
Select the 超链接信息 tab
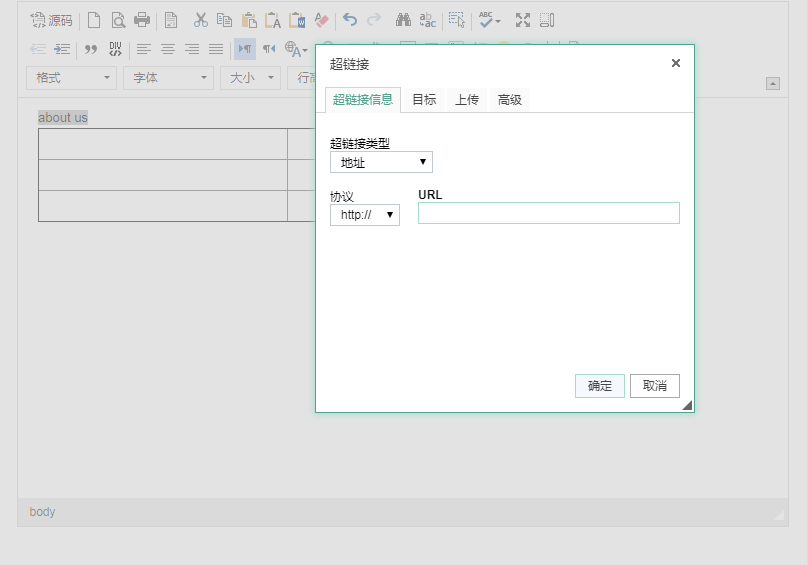363,99
